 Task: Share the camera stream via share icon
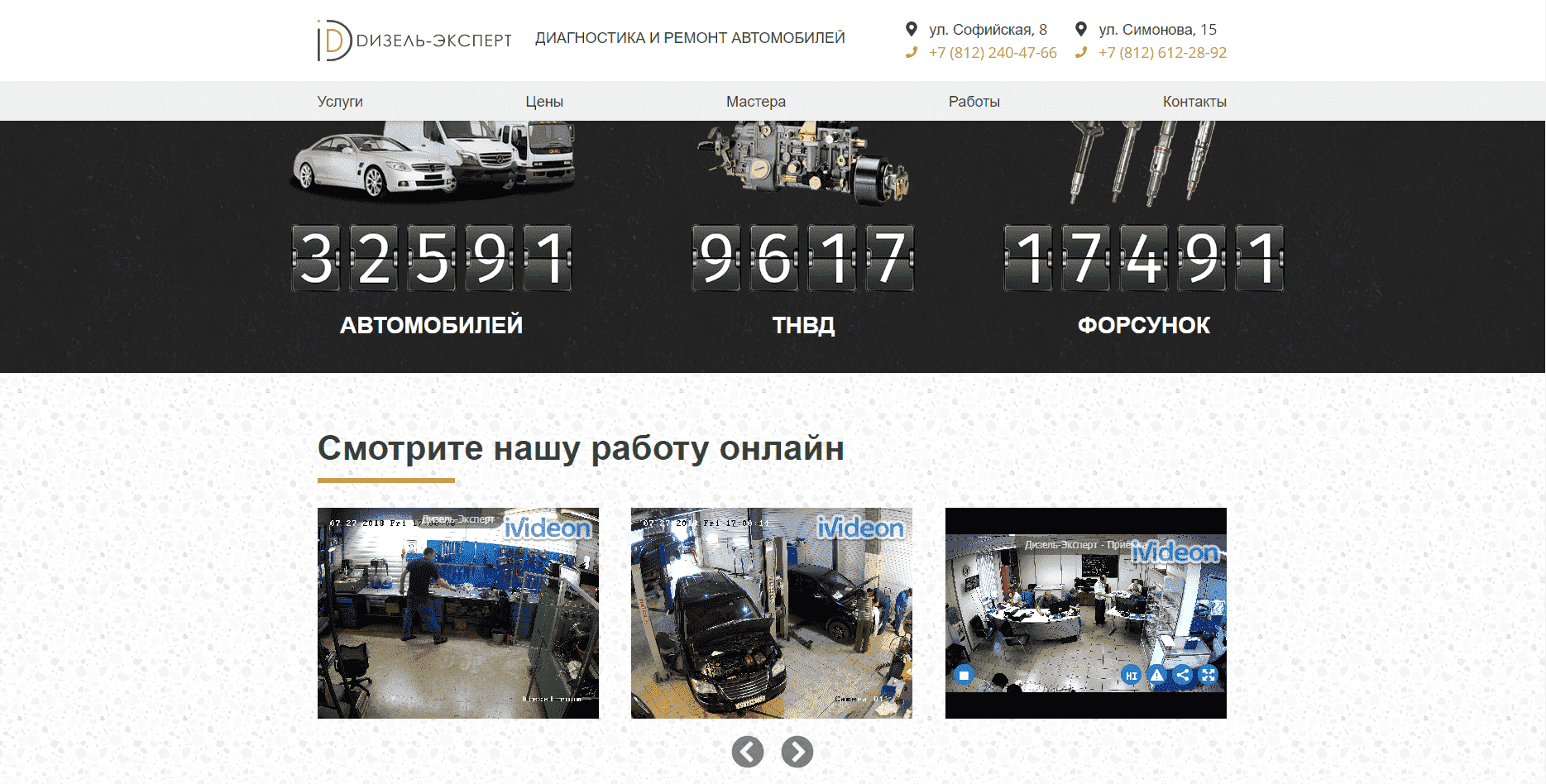coord(1183,675)
